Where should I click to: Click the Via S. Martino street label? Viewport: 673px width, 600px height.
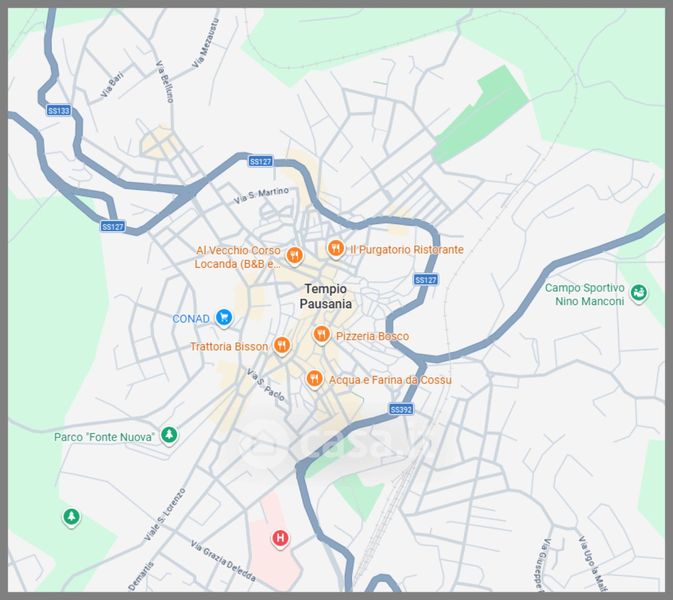pos(261,195)
